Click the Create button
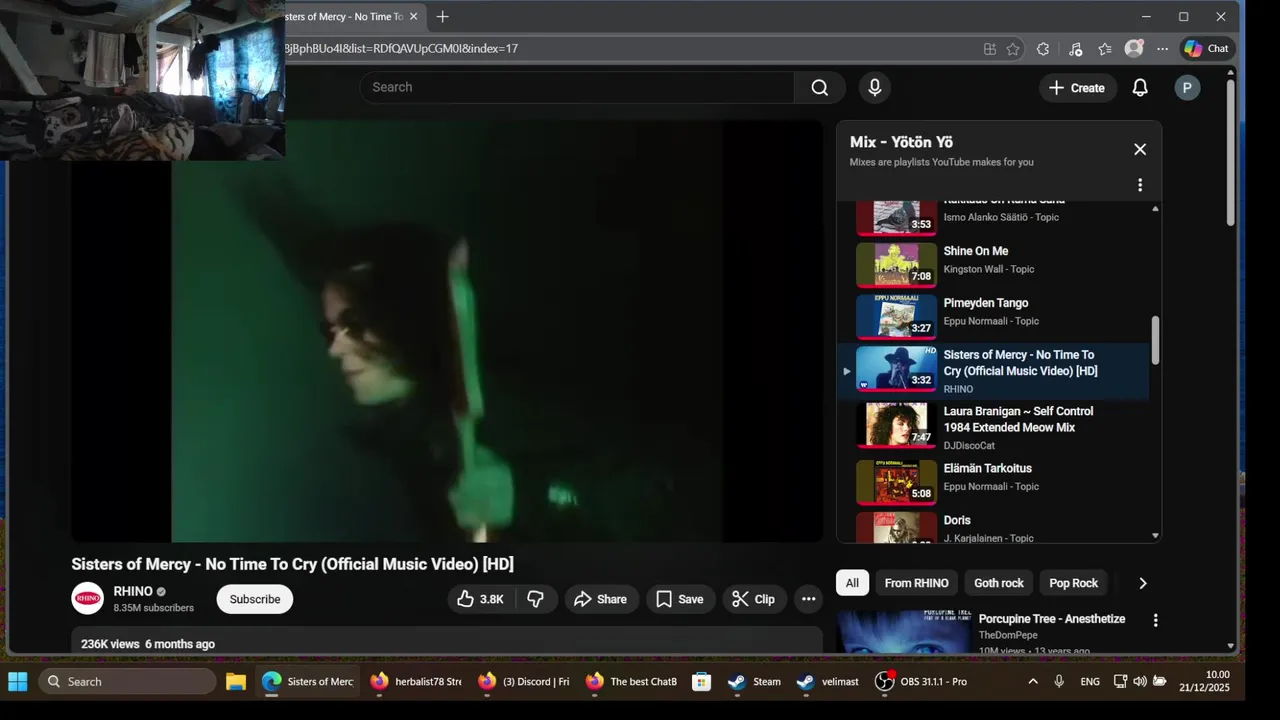 [x=1076, y=88]
